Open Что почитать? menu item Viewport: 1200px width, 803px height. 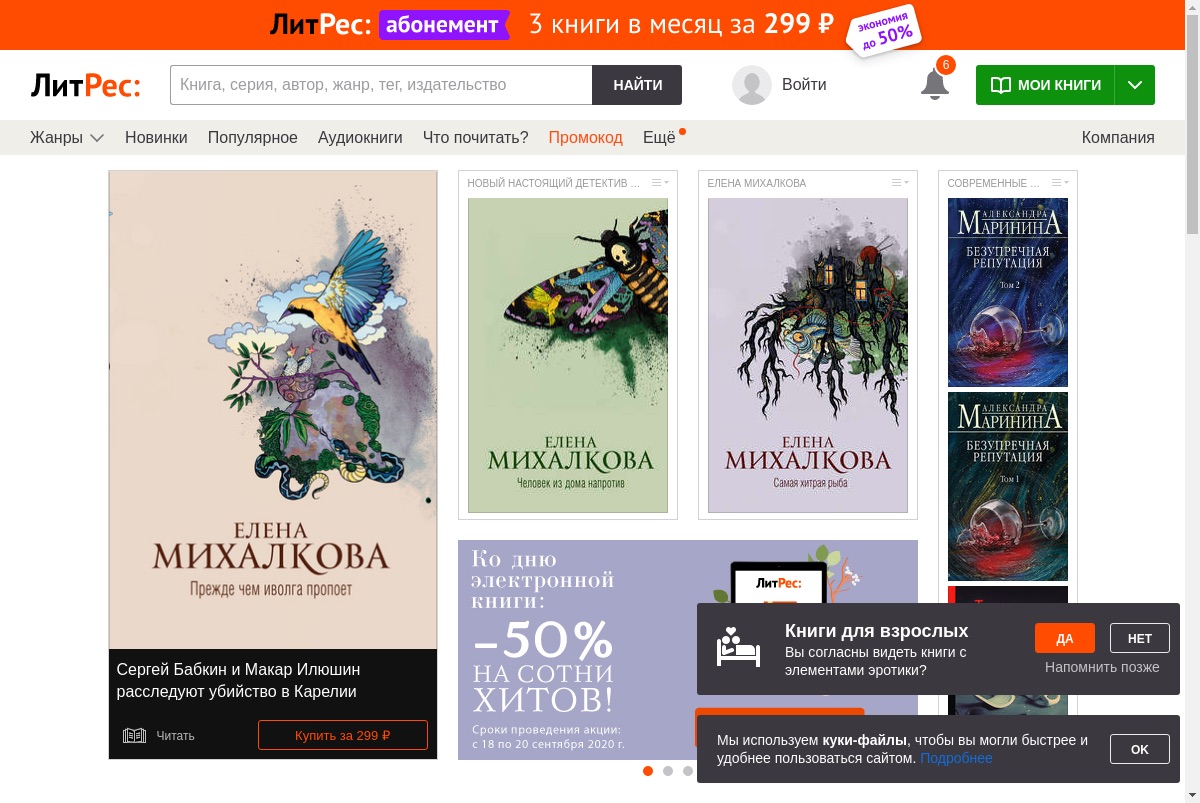click(x=475, y=138)
